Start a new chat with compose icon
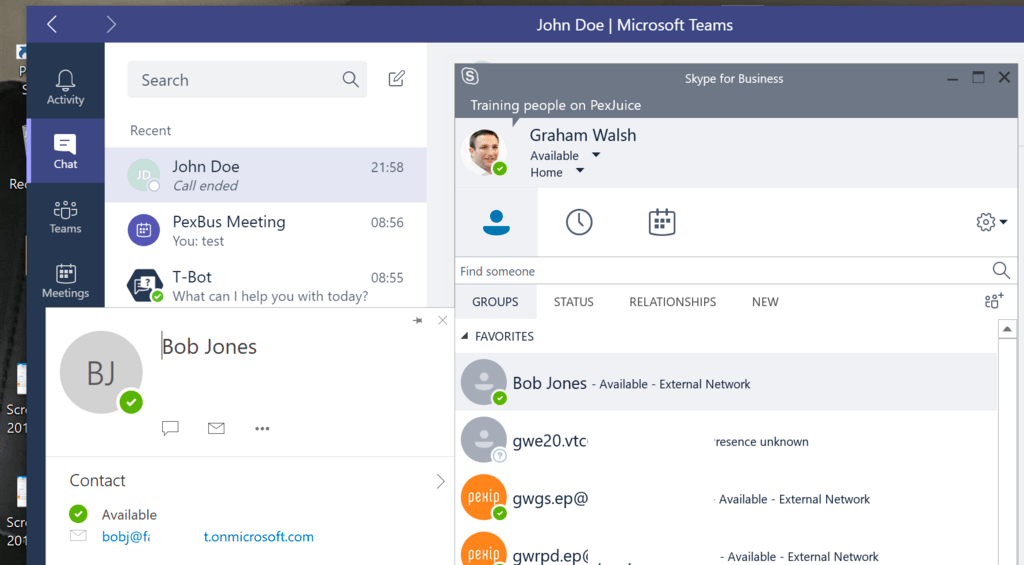 tap(397, 79)
